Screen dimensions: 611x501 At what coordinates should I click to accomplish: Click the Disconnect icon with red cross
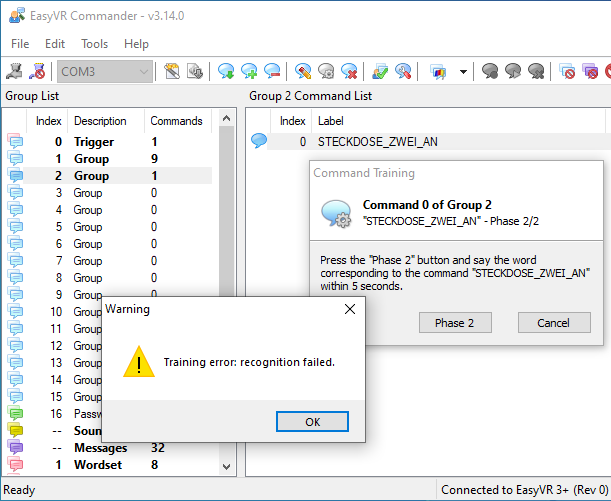coord(38,71)
